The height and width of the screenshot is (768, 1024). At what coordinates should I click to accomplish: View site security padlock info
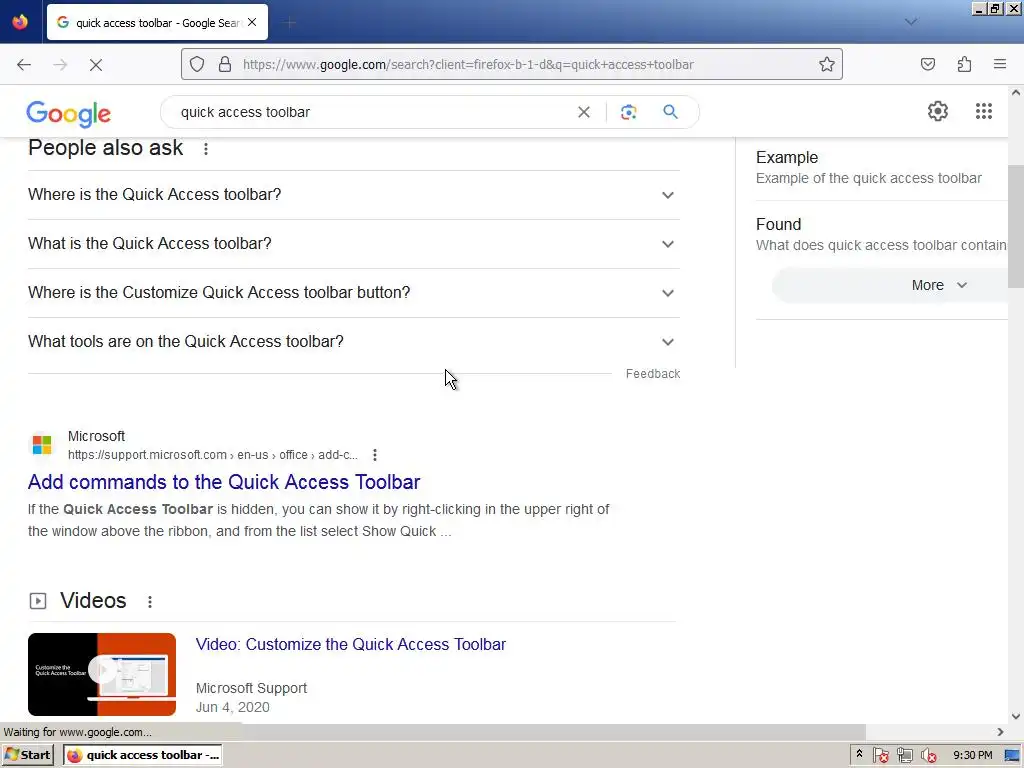coord(225,64)
